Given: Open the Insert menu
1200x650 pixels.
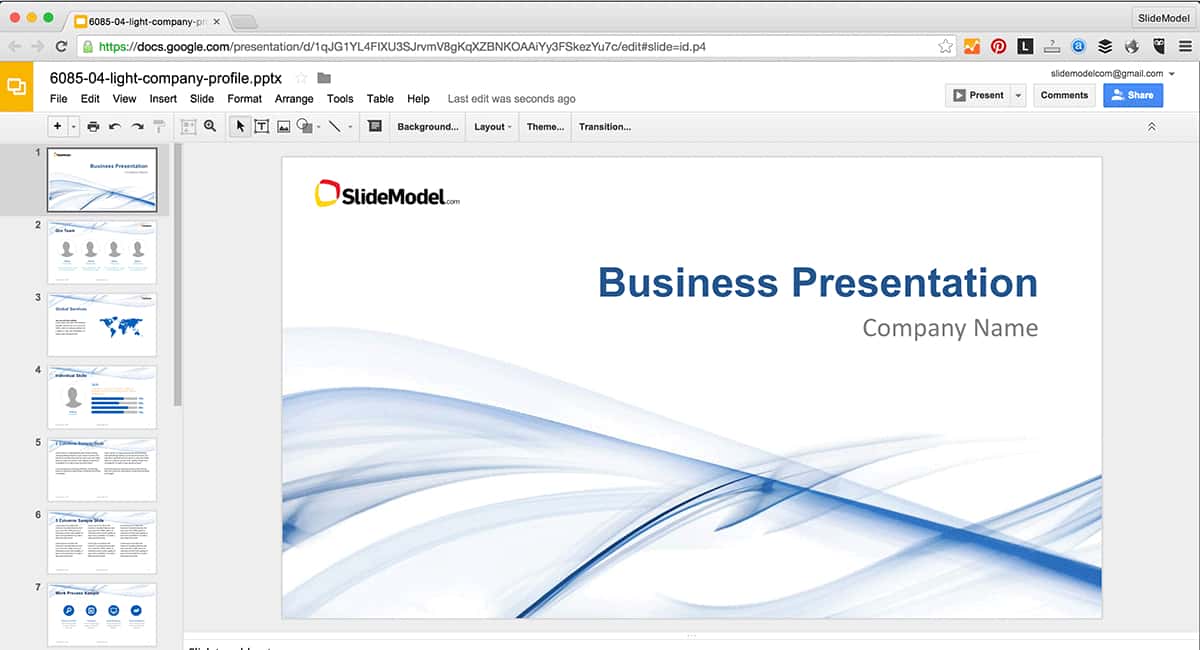Looking at the screenshot, I should click(x=163, y=99).
